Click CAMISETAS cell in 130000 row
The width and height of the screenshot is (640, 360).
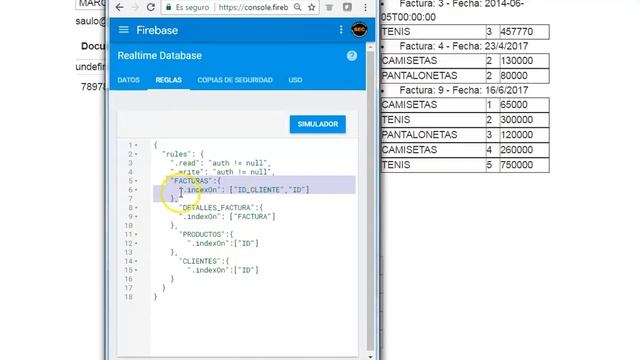(433, 61)
